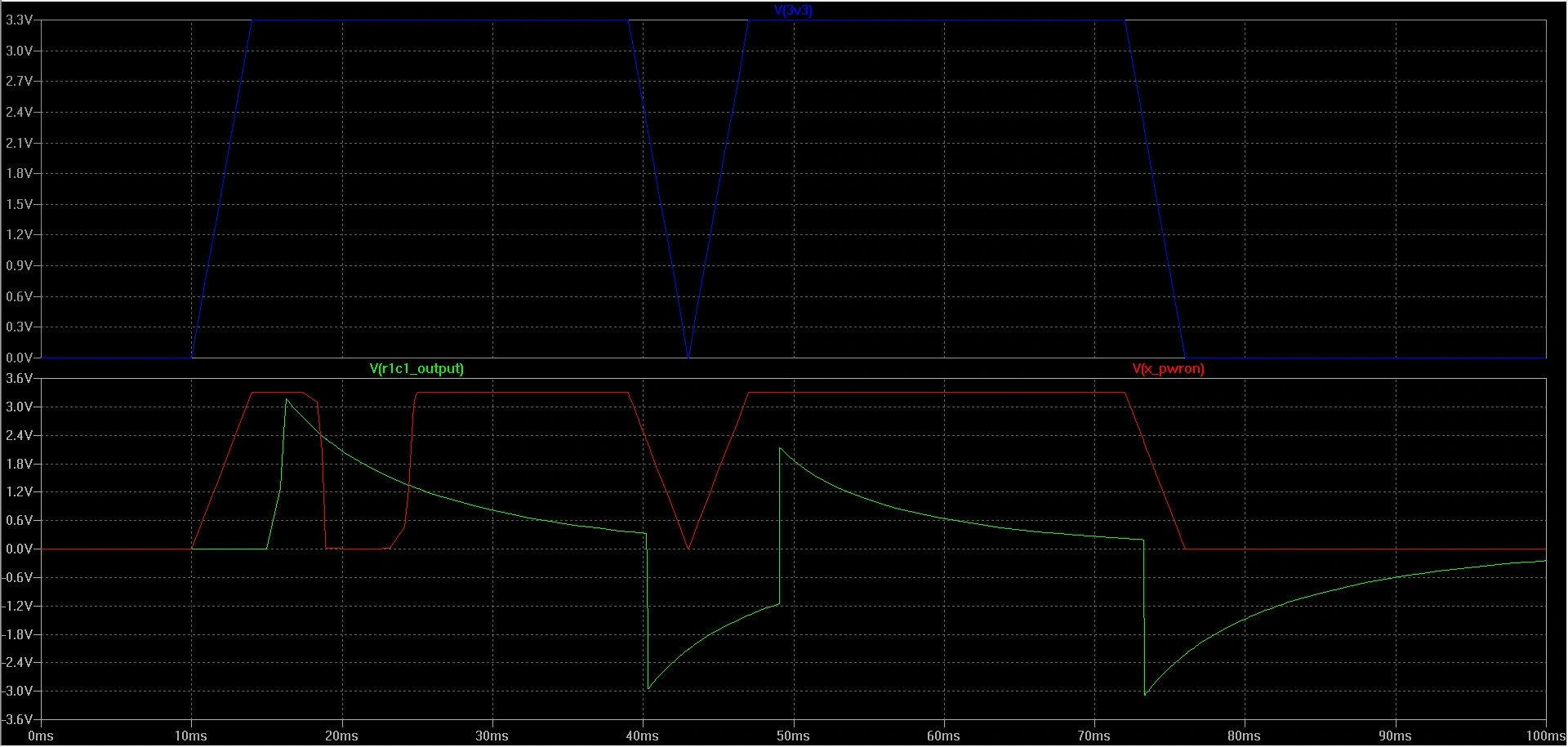The width and height of the screenshot is (1568, 747).
Task: Click the 2.4V label on lower axis
Action: [19, 435]
